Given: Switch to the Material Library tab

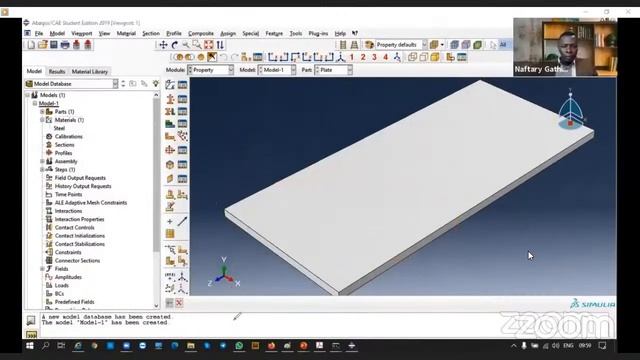Looking at the screenshot, I should (90, 71).
